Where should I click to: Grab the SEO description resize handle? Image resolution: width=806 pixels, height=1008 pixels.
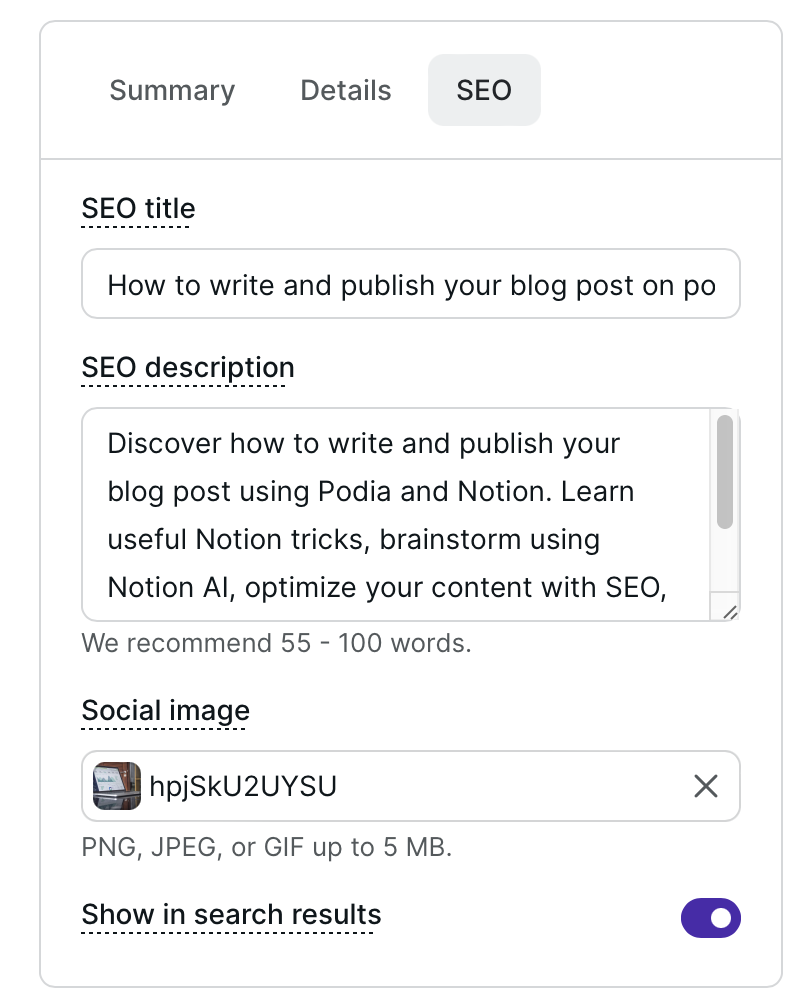(x=729, y=611)
